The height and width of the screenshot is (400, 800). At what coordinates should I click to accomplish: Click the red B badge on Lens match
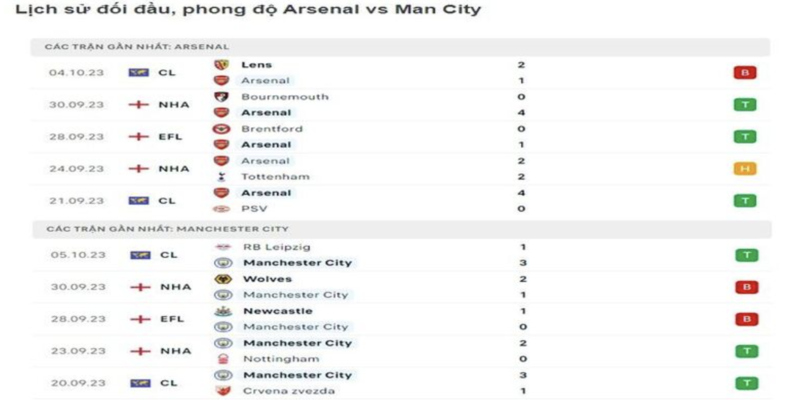(x=744, y=72)
